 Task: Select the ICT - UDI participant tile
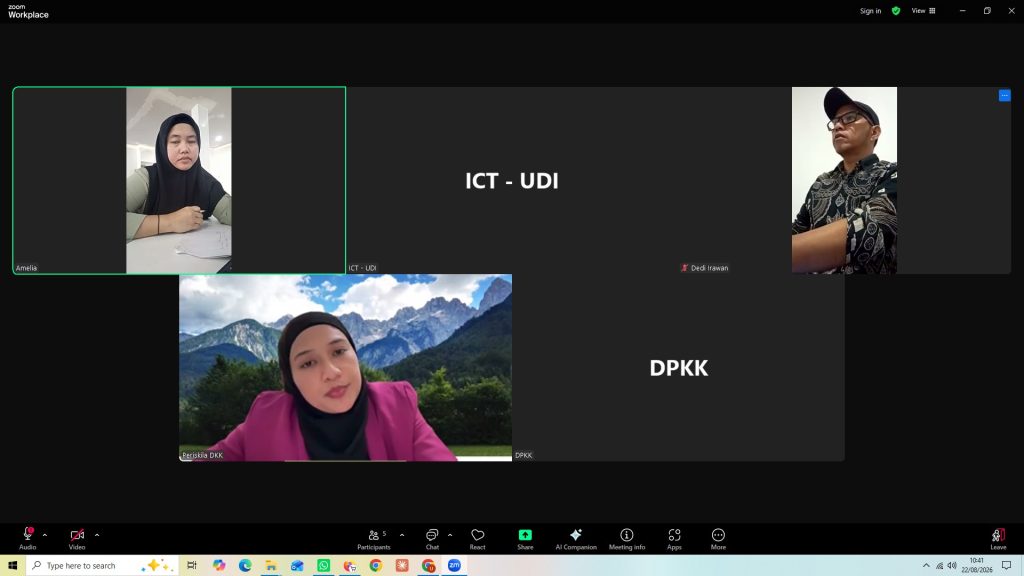[x=512, y=180]
